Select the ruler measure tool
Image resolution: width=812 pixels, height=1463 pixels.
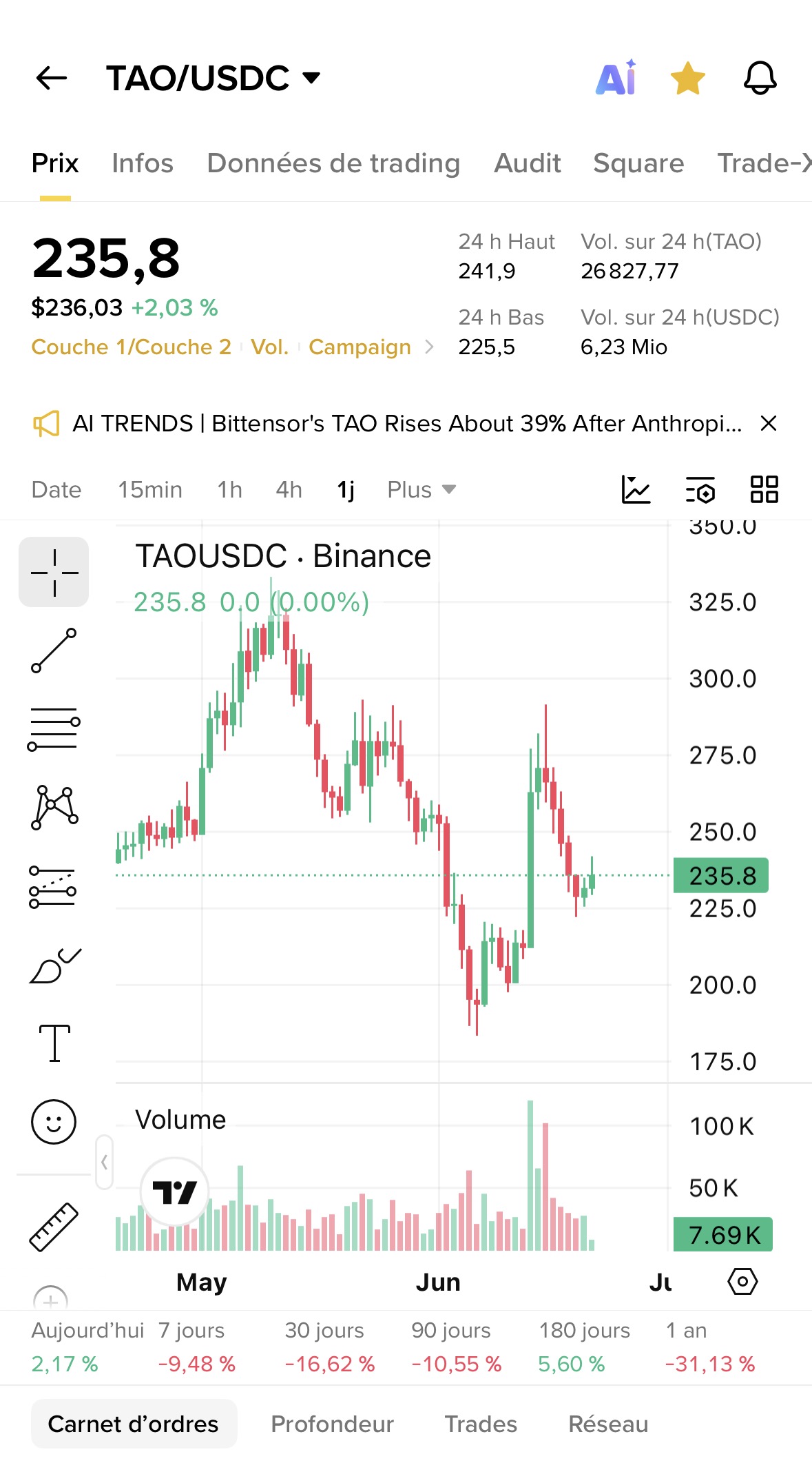click(54, 1227)
